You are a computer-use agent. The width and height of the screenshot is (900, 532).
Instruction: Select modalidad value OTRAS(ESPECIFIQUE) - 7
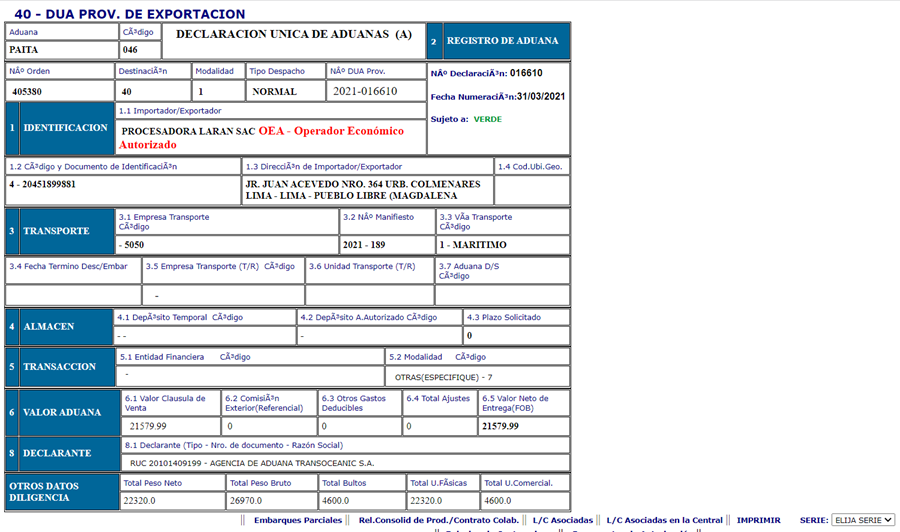click(443, 378)
